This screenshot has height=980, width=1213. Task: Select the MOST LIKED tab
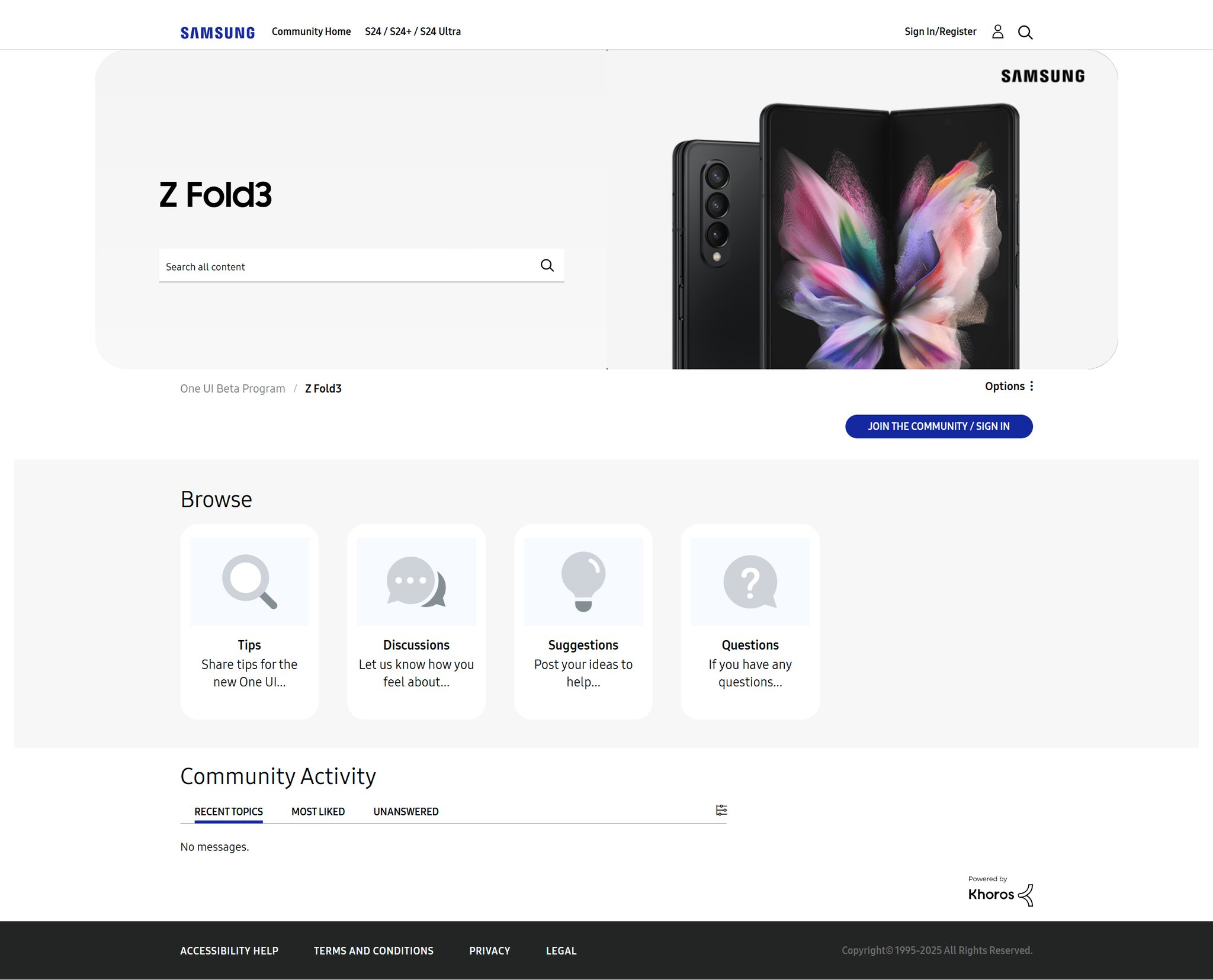point(317,811)
